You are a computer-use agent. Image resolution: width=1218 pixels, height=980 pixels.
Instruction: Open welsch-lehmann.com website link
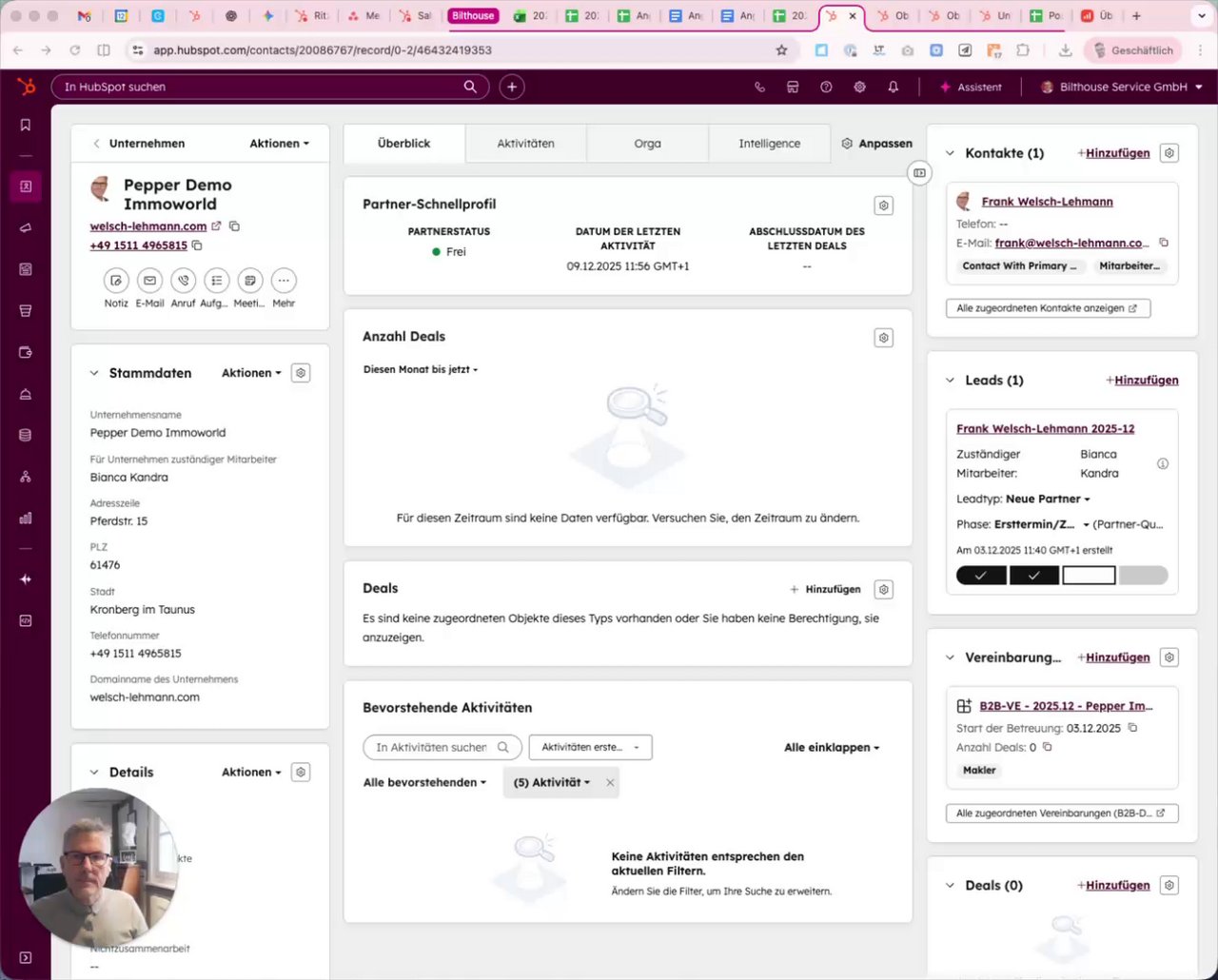148,226
